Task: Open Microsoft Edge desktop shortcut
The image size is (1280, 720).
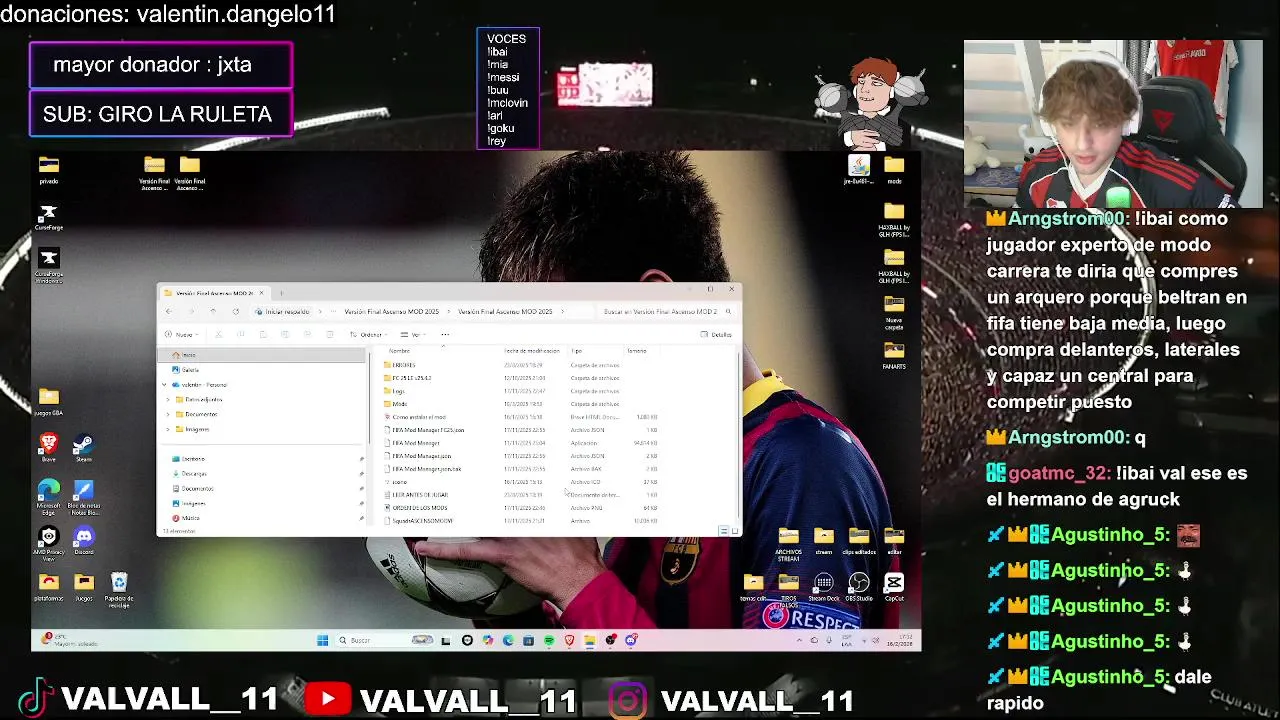Action: click(x=48, y=496)
